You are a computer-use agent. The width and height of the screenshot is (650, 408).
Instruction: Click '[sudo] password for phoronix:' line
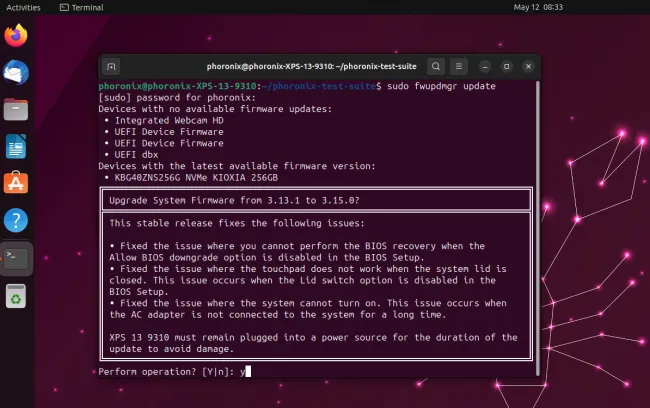tap(177, 97)
